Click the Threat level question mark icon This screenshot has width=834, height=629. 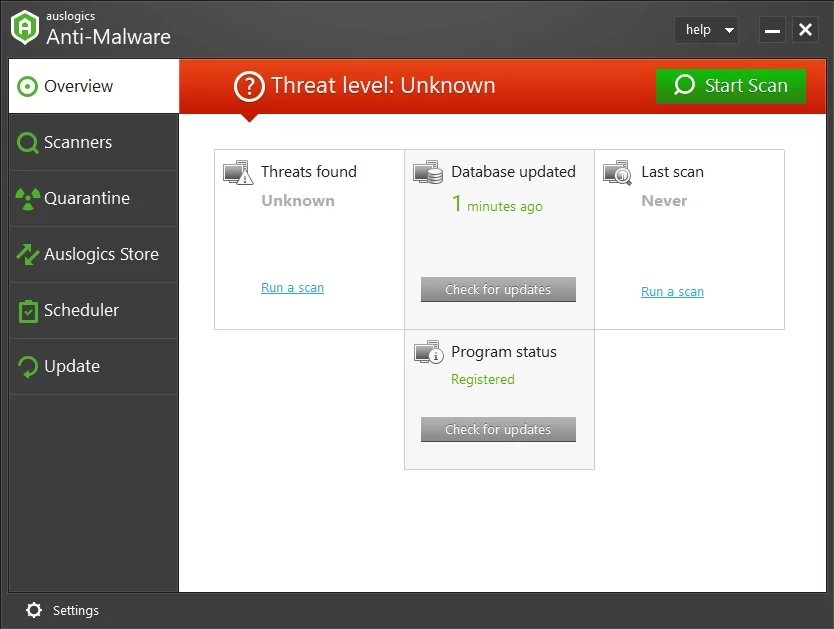pyautogui.click(x=249, y=86)
